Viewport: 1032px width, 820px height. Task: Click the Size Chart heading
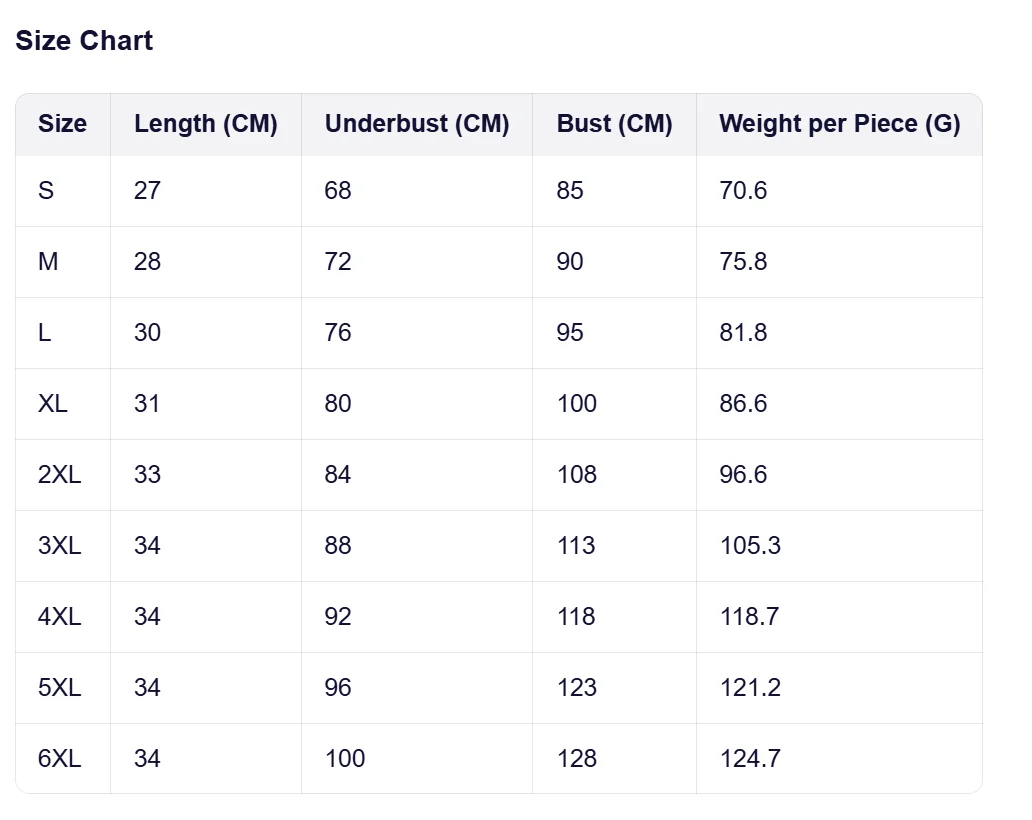tap(84, 41)
